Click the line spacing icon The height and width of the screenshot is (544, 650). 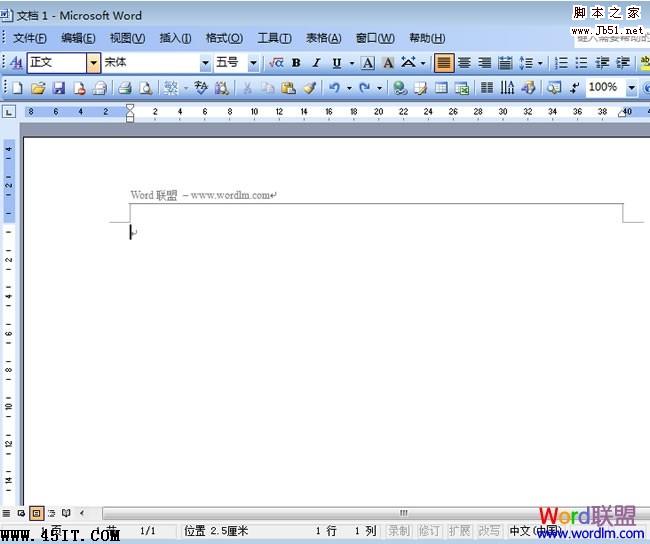(x=526, y=63)
